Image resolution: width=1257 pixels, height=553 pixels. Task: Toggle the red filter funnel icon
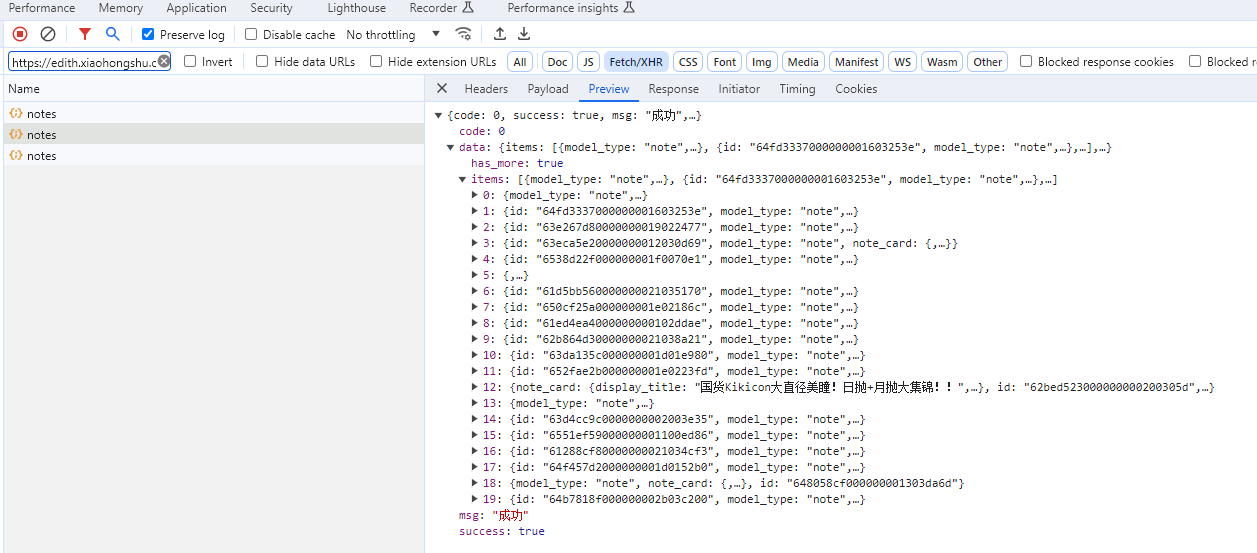pos(85,34)
